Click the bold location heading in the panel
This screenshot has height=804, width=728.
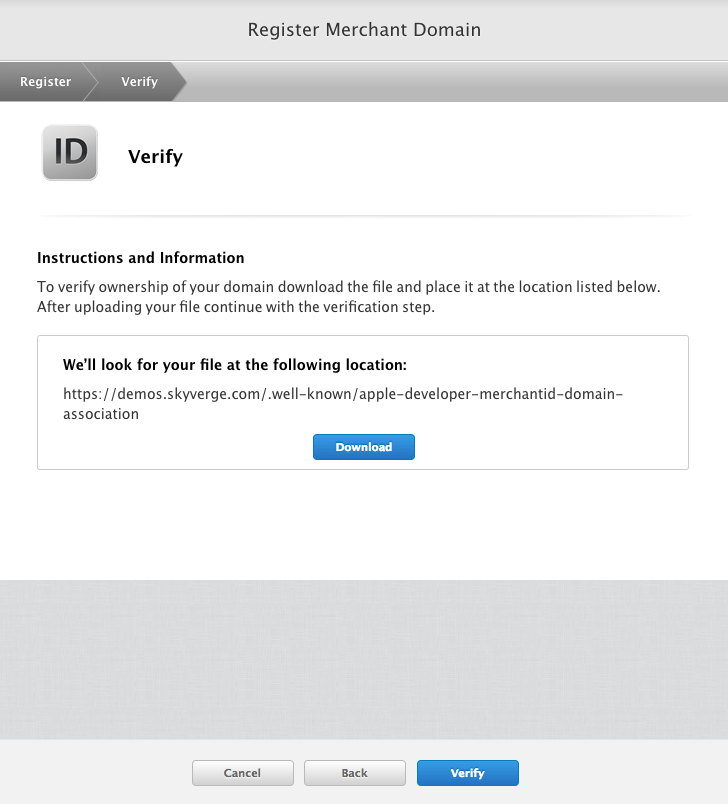click(x=235, y=365)
